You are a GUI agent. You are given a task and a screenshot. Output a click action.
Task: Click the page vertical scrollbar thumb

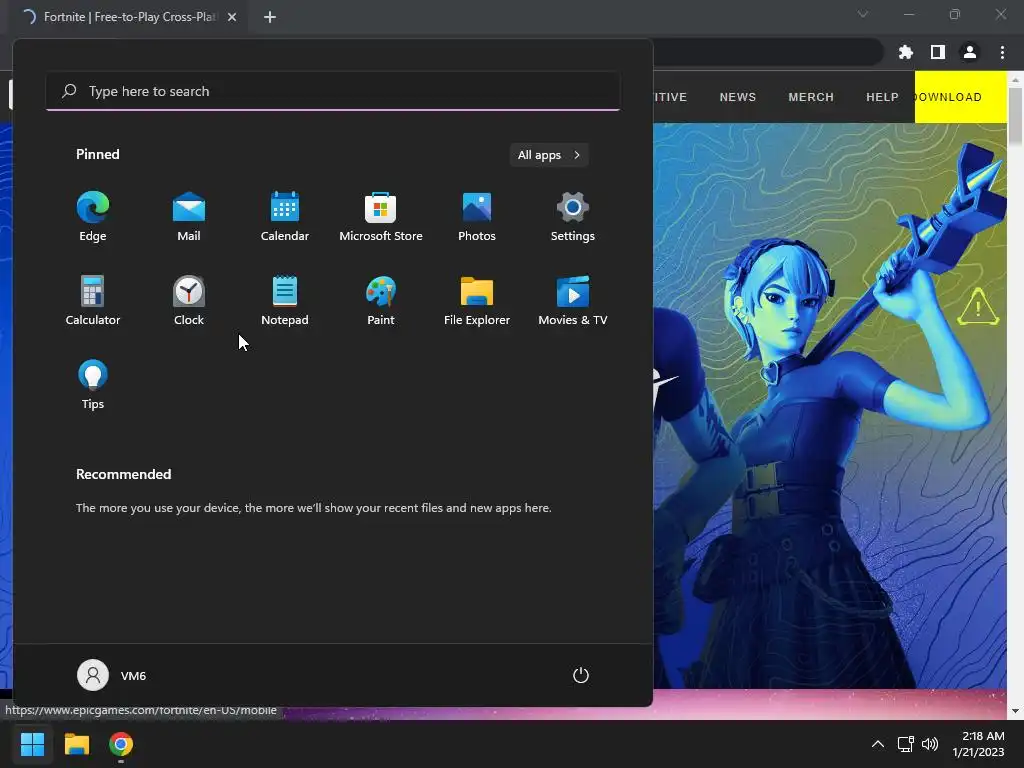tap(1015, 116)
